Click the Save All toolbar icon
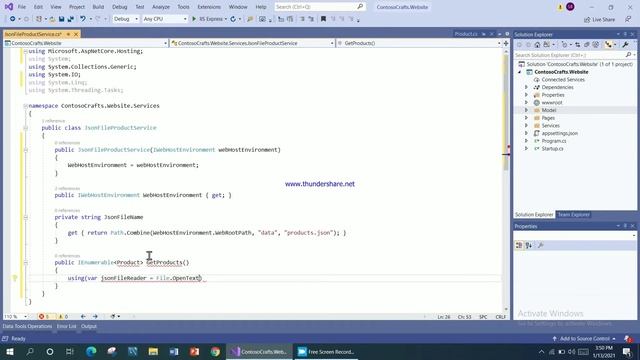Viewport: 640px width, 360px height. point(71,19)
